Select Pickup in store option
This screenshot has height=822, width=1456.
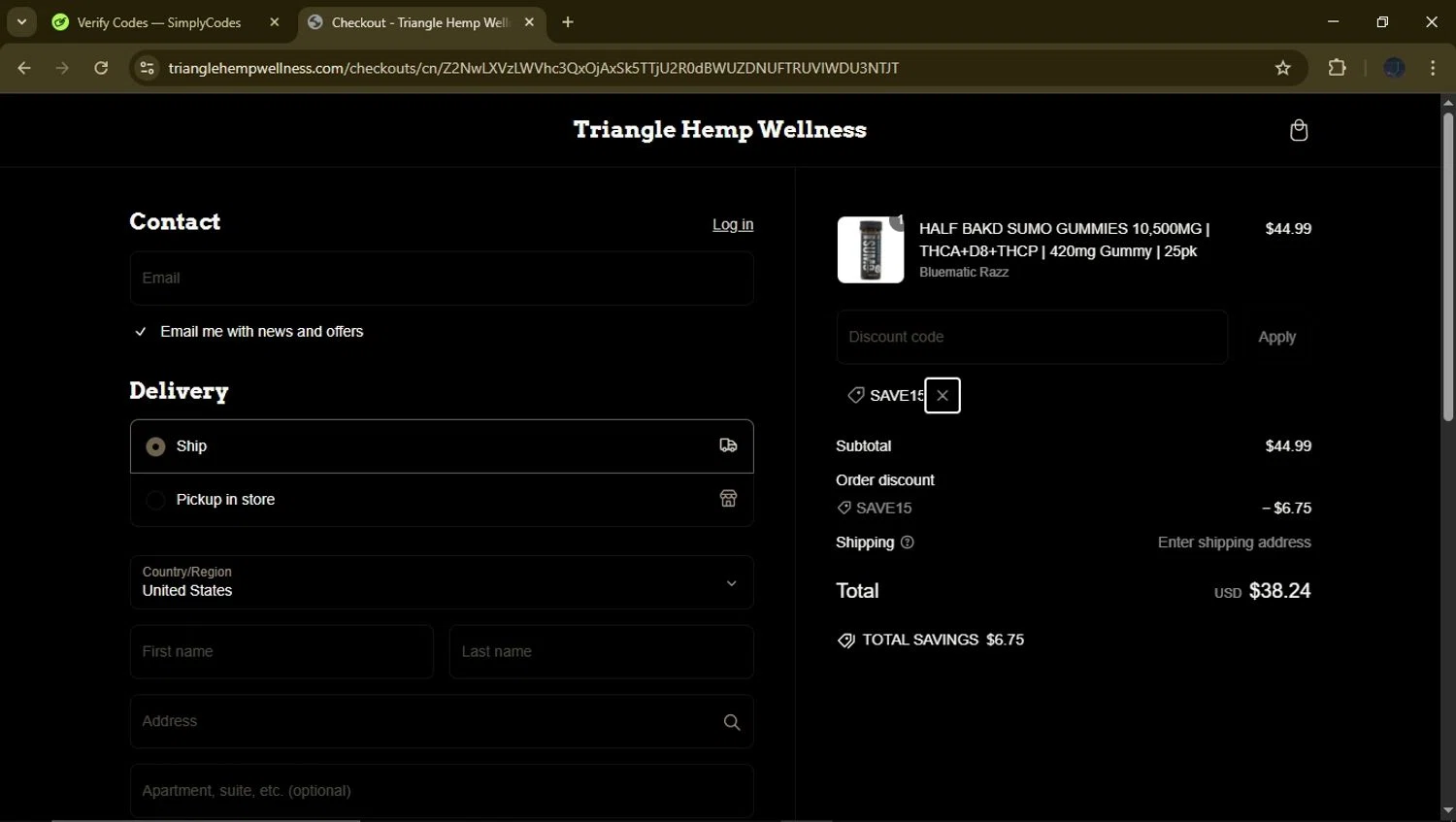click(x=442, y=500)
